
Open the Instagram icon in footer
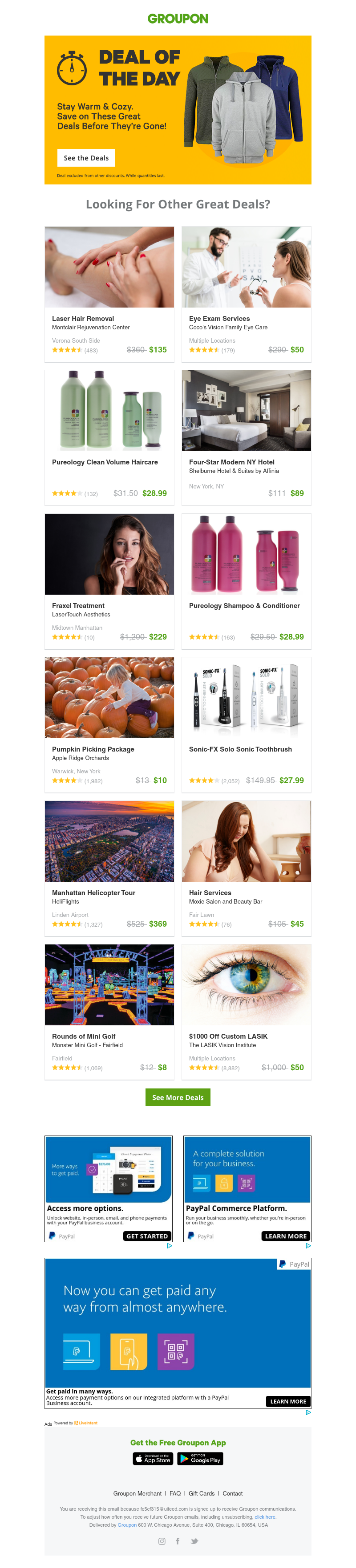162,1540
